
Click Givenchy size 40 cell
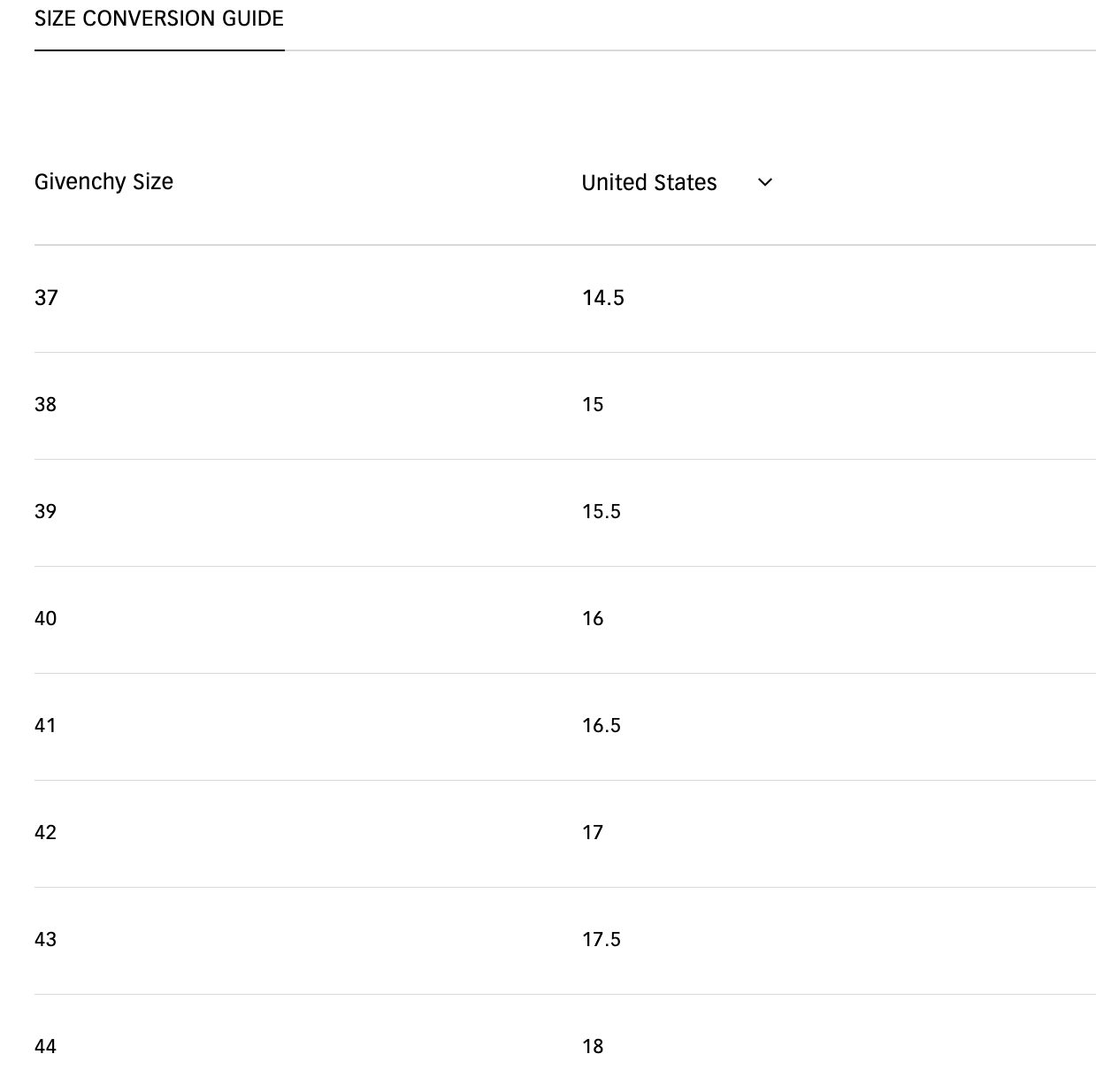click(45, 619)
